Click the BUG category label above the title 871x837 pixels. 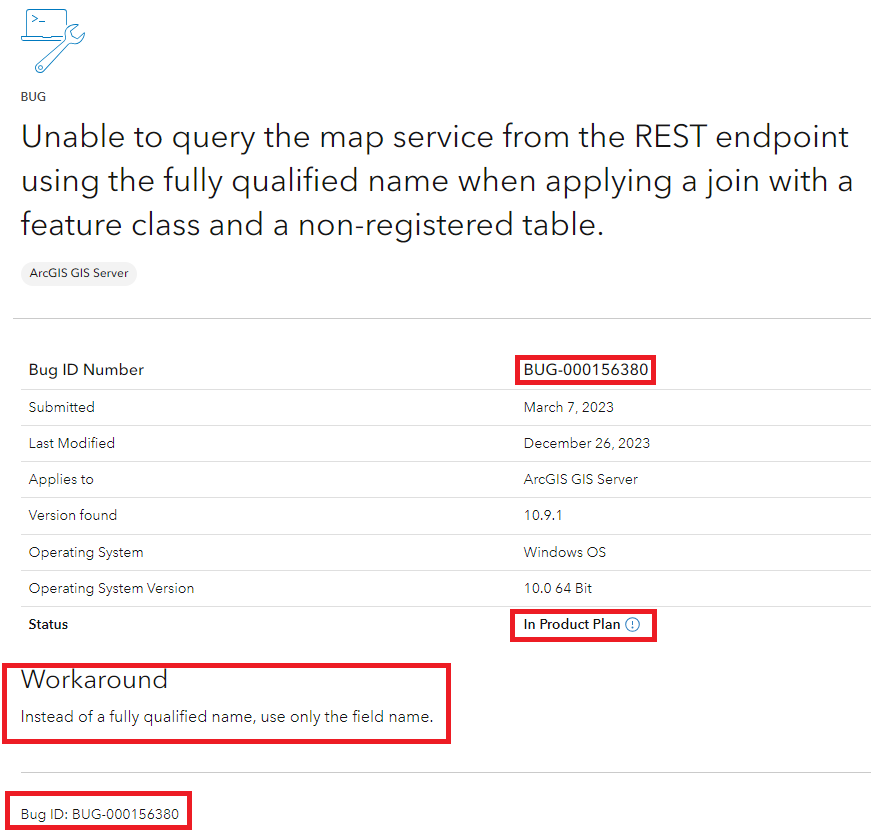click(33, 97)
